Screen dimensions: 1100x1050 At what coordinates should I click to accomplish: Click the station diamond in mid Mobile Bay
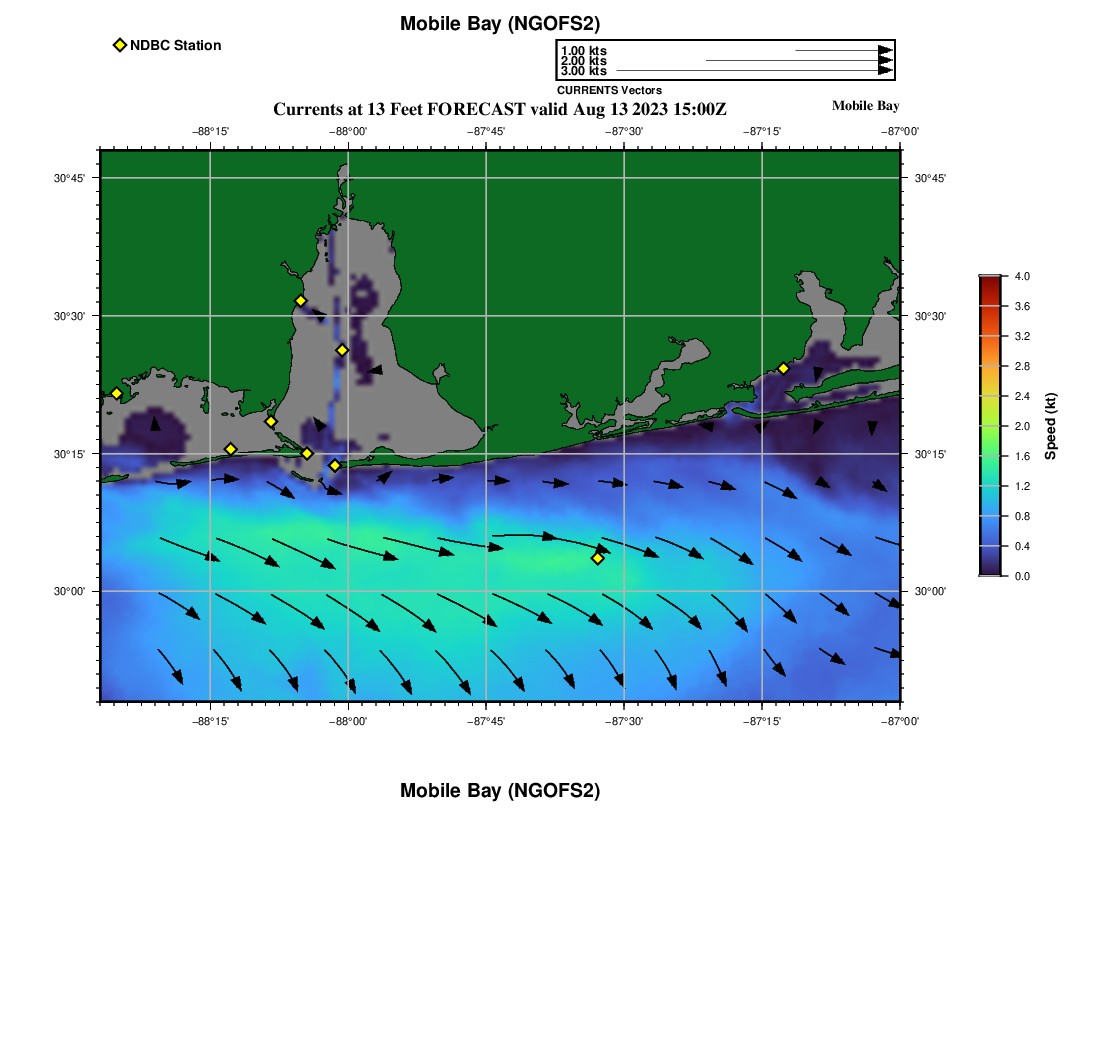click(342, 350)
